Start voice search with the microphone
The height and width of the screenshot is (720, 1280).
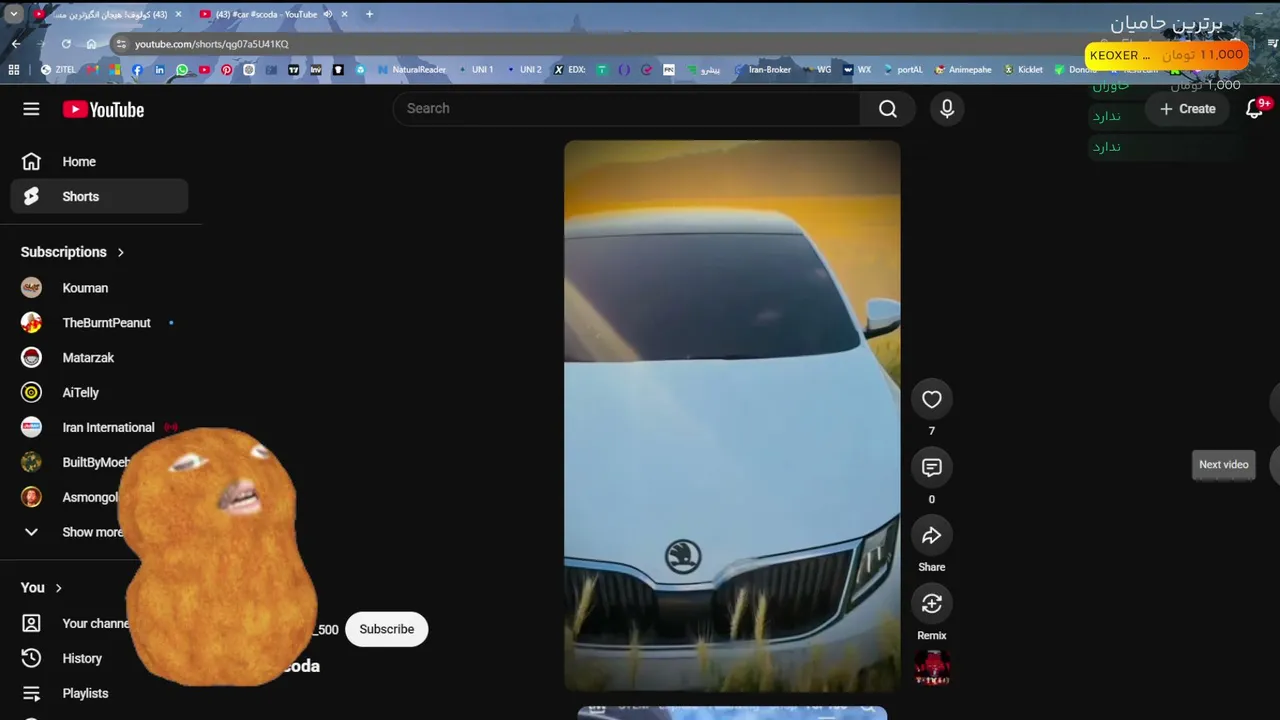coord(947,109)
